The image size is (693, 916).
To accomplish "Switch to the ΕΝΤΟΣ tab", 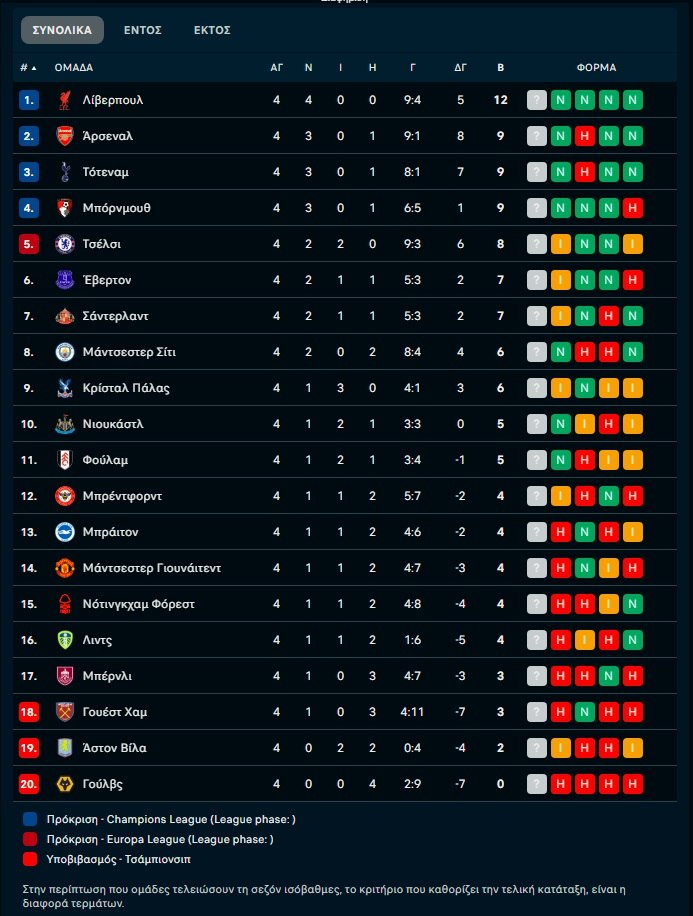I will click(143, 30).
